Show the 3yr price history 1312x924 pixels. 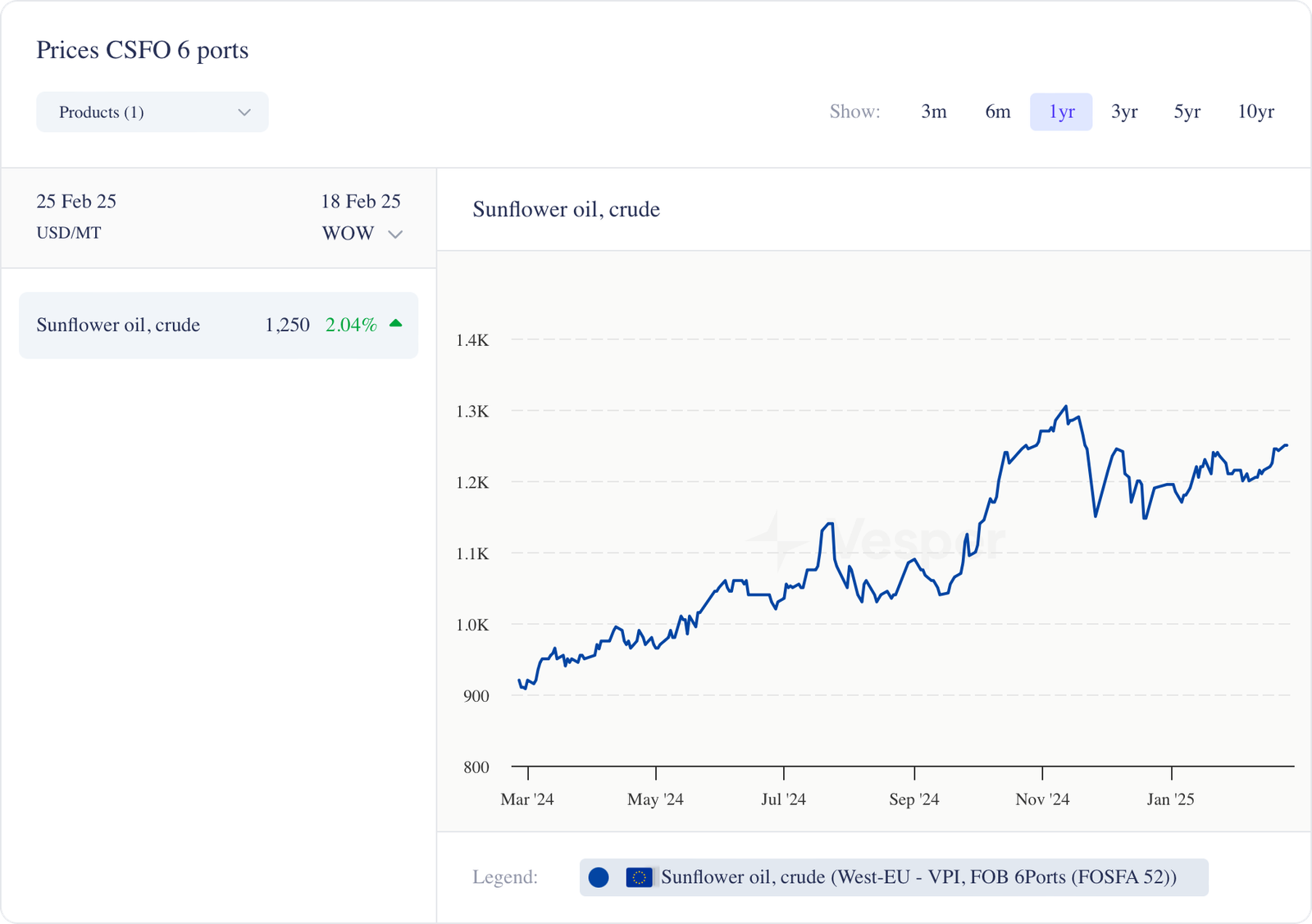click(1124, 112)
